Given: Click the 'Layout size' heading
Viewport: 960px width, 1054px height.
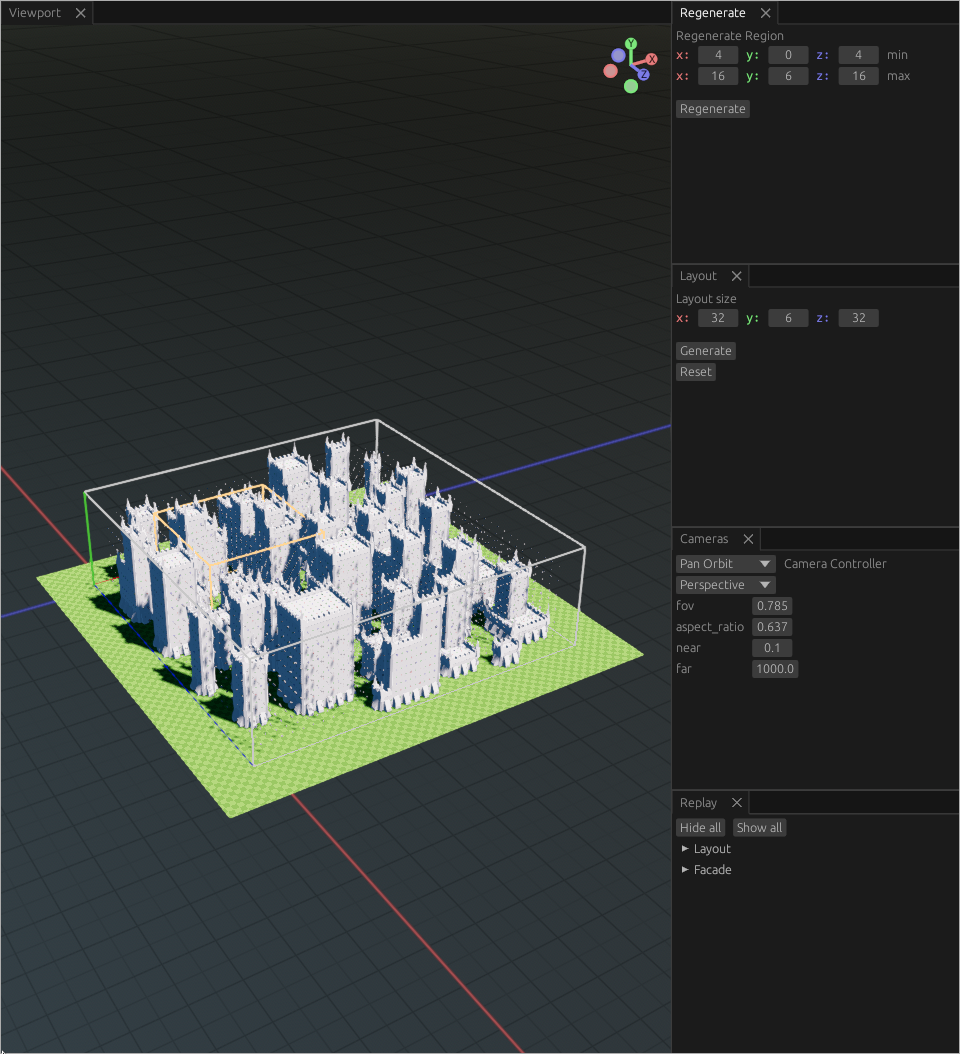Looking at the screenshot, I should [x=706, y=298].
